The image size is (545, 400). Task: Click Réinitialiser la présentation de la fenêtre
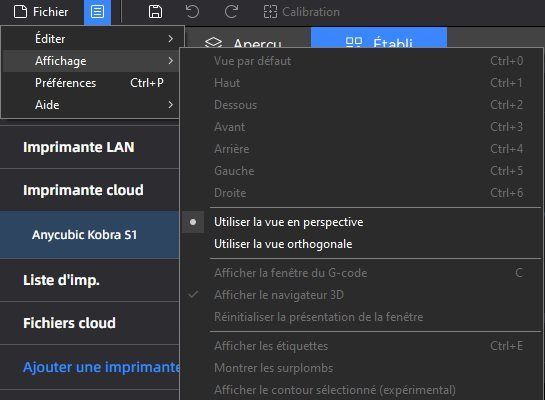[361, 317]
